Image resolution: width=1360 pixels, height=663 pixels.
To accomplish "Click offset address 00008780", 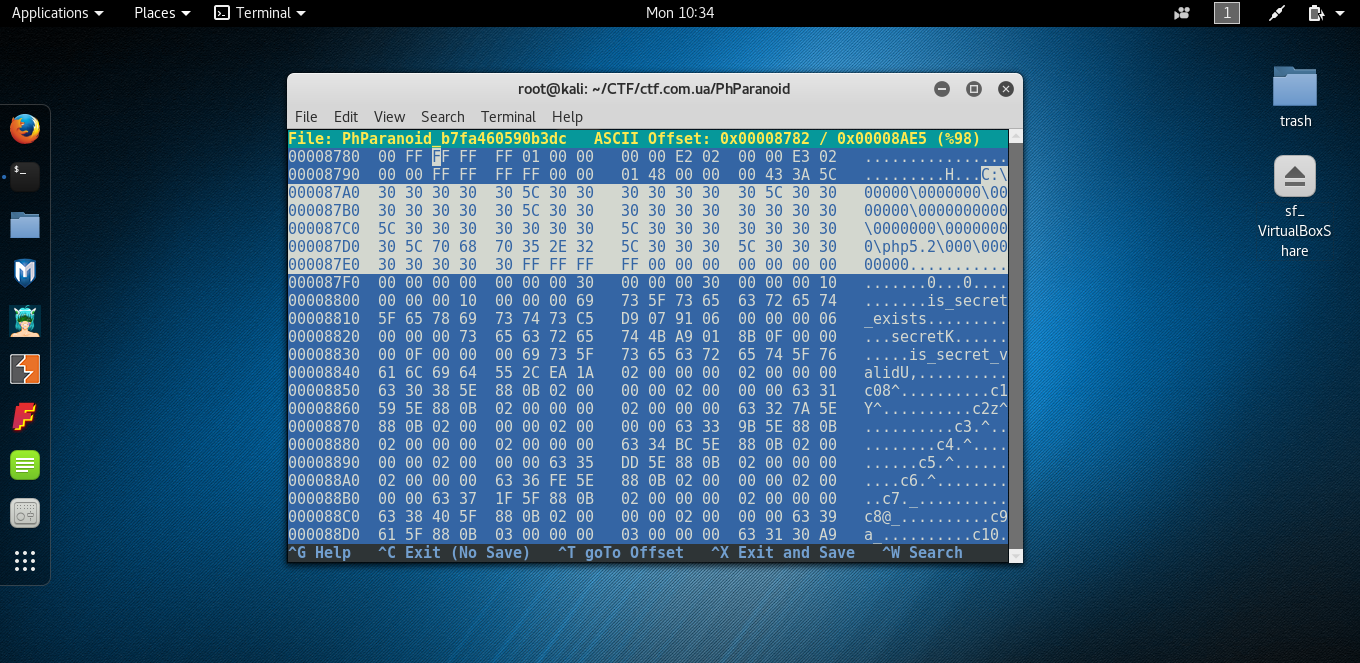I will [x=324, y=157].
